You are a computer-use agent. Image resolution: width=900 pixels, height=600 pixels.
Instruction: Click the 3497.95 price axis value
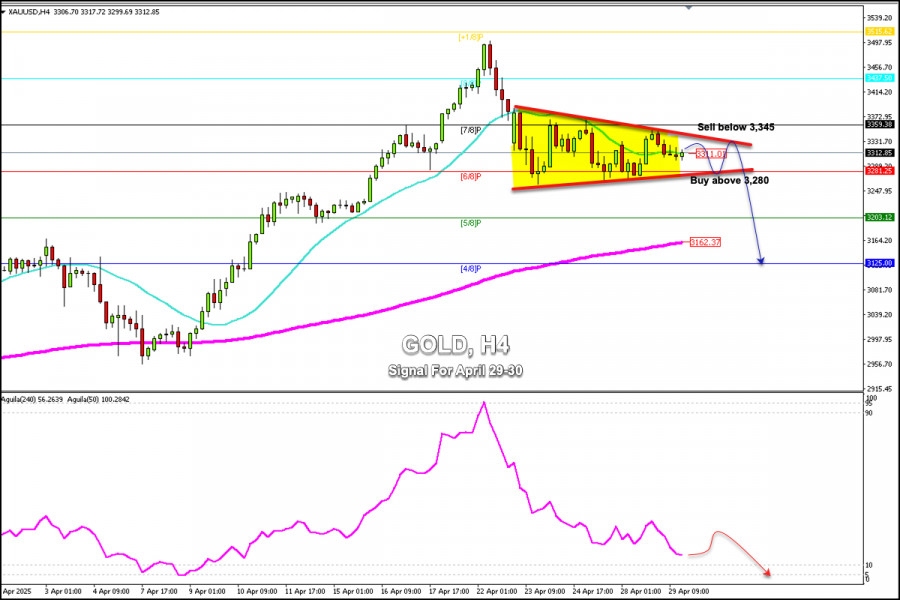879,43
